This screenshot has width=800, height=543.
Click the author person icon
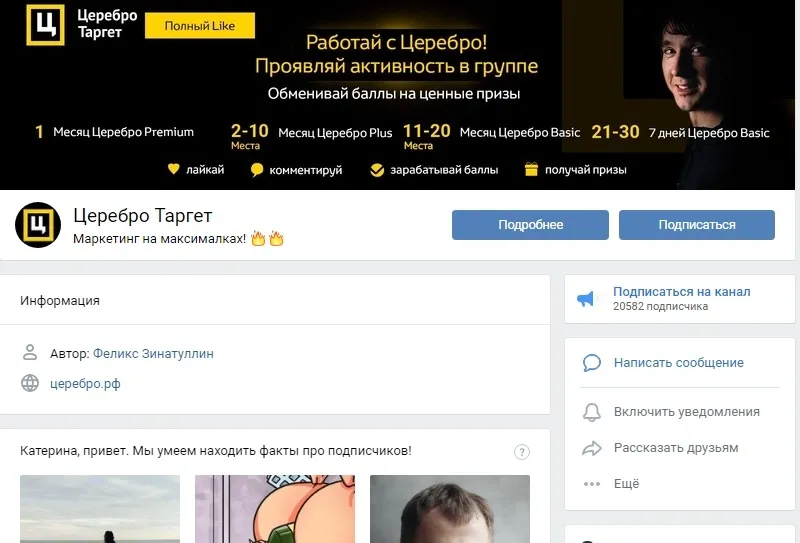[x=30, y=352]
